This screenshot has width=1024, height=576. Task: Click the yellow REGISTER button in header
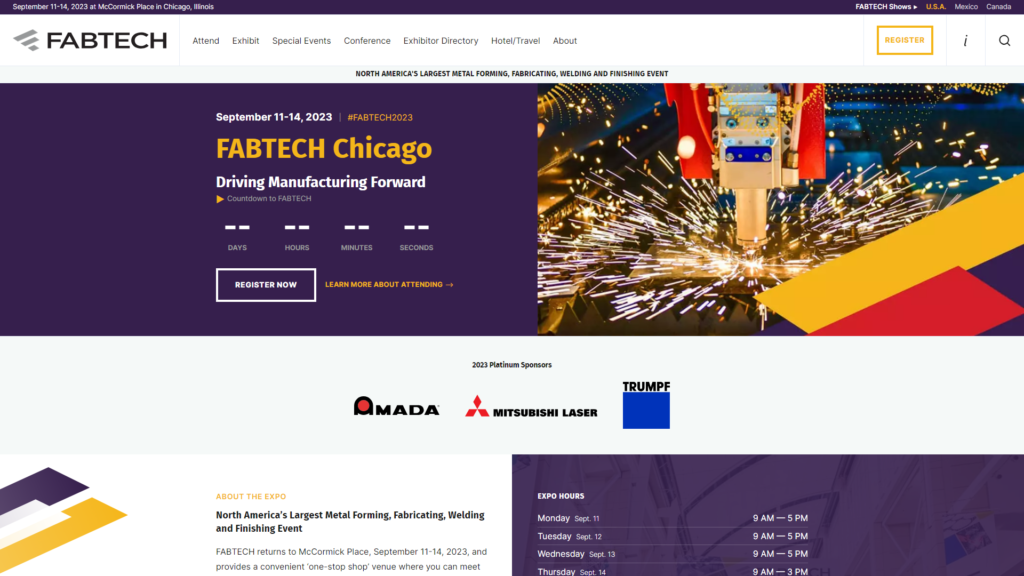pos(904,40)
